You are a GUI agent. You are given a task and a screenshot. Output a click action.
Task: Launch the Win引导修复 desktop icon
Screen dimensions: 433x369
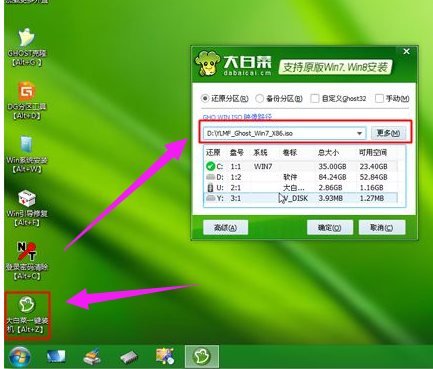pos(27,207)
